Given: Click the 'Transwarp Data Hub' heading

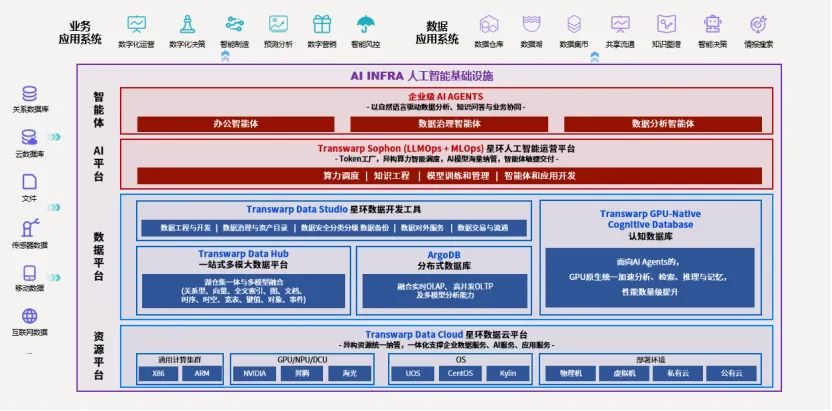Looking at the screenshot, I should coord(244,254).
